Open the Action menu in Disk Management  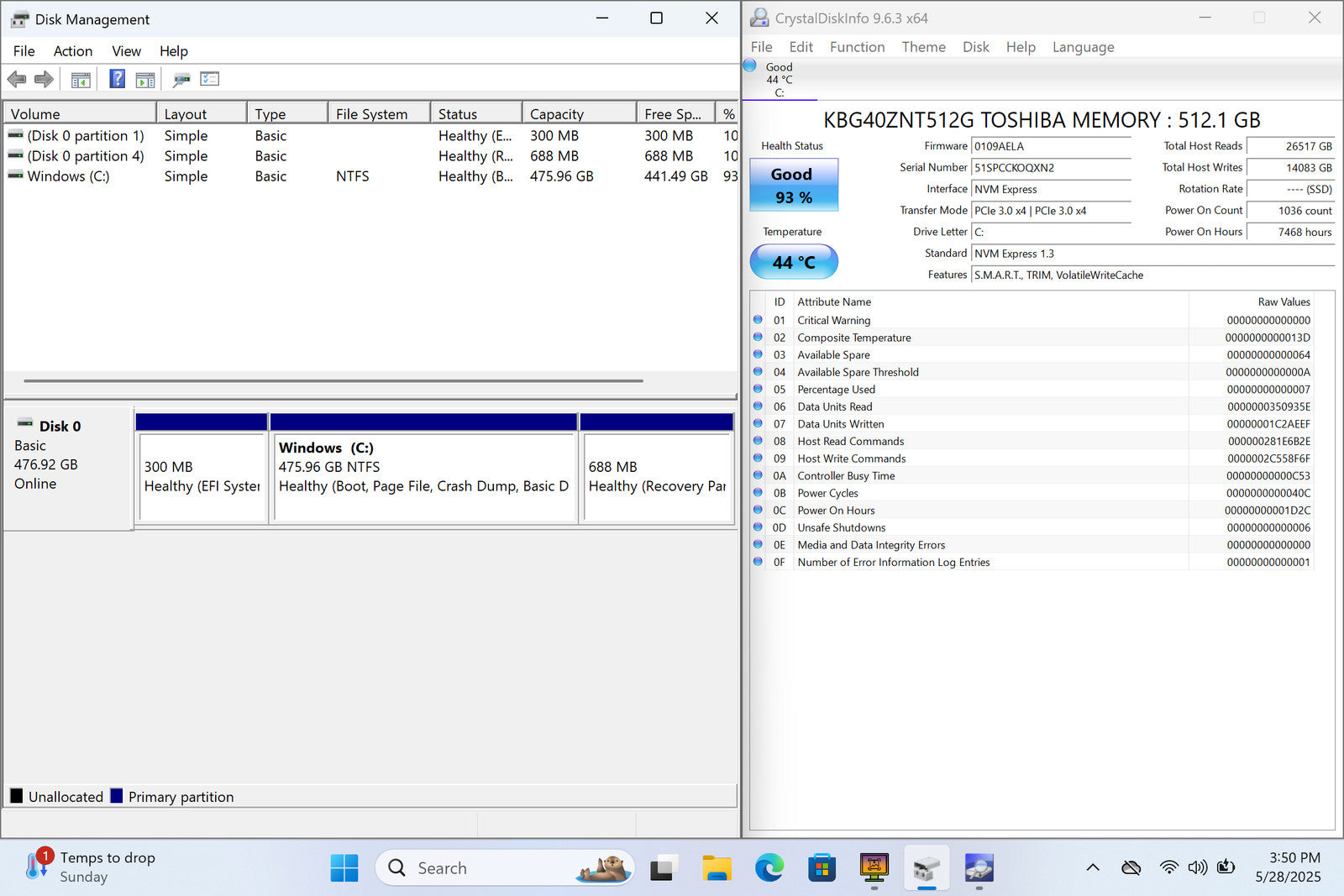[x=73, y=51]
